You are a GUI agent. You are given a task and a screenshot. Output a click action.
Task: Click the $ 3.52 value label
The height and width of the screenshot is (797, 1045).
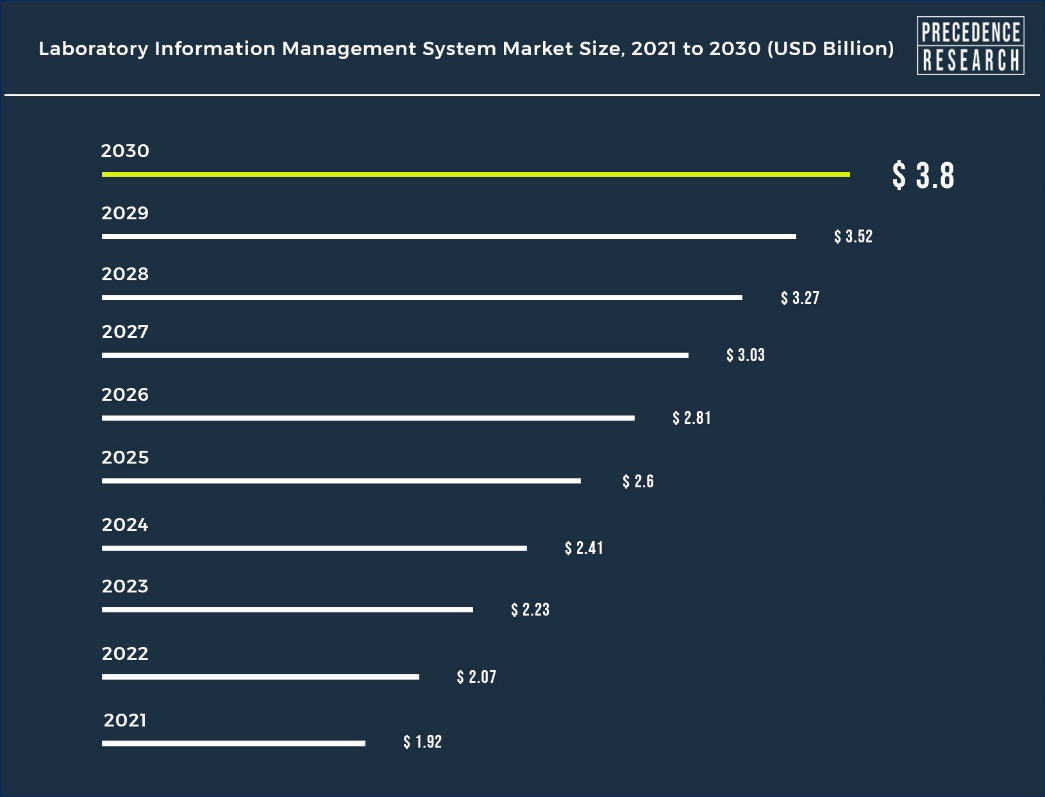tap(853, 237)
